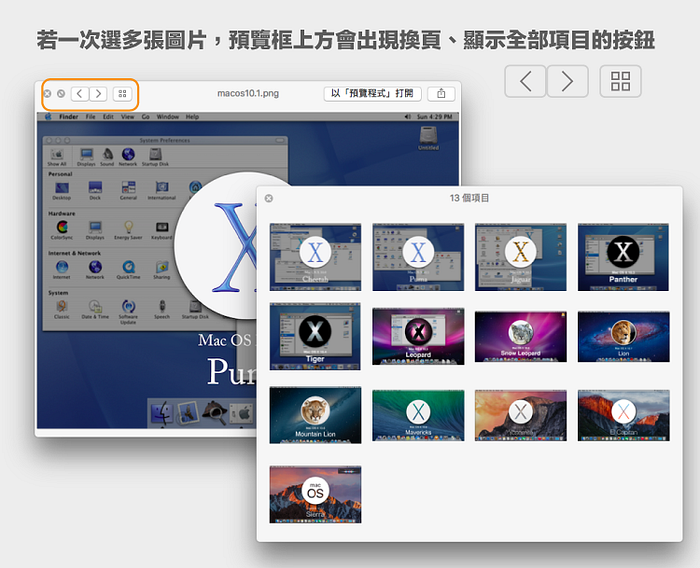The height and width of the screenshot is (568, 700).
Task: Select the Mavericks thumbnail
Action: click(418, 415)
